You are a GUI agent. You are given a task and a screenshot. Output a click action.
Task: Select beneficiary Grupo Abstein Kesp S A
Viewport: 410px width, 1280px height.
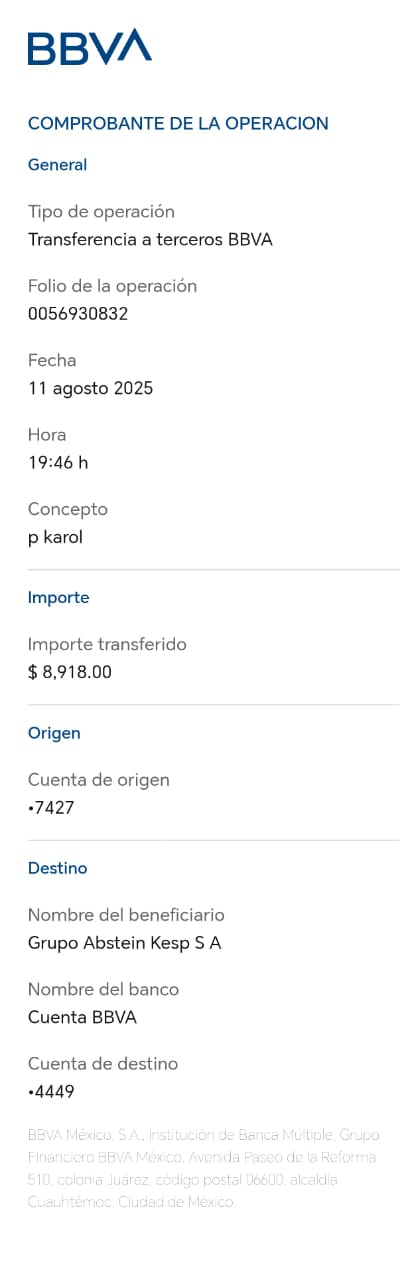125,943
